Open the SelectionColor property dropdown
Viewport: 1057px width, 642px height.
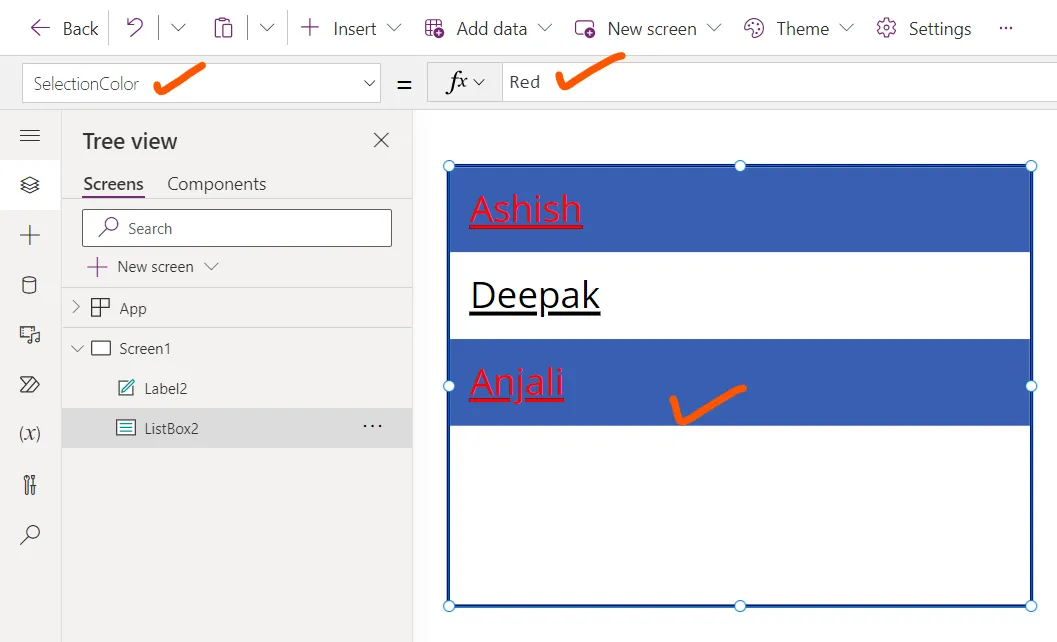369,83
